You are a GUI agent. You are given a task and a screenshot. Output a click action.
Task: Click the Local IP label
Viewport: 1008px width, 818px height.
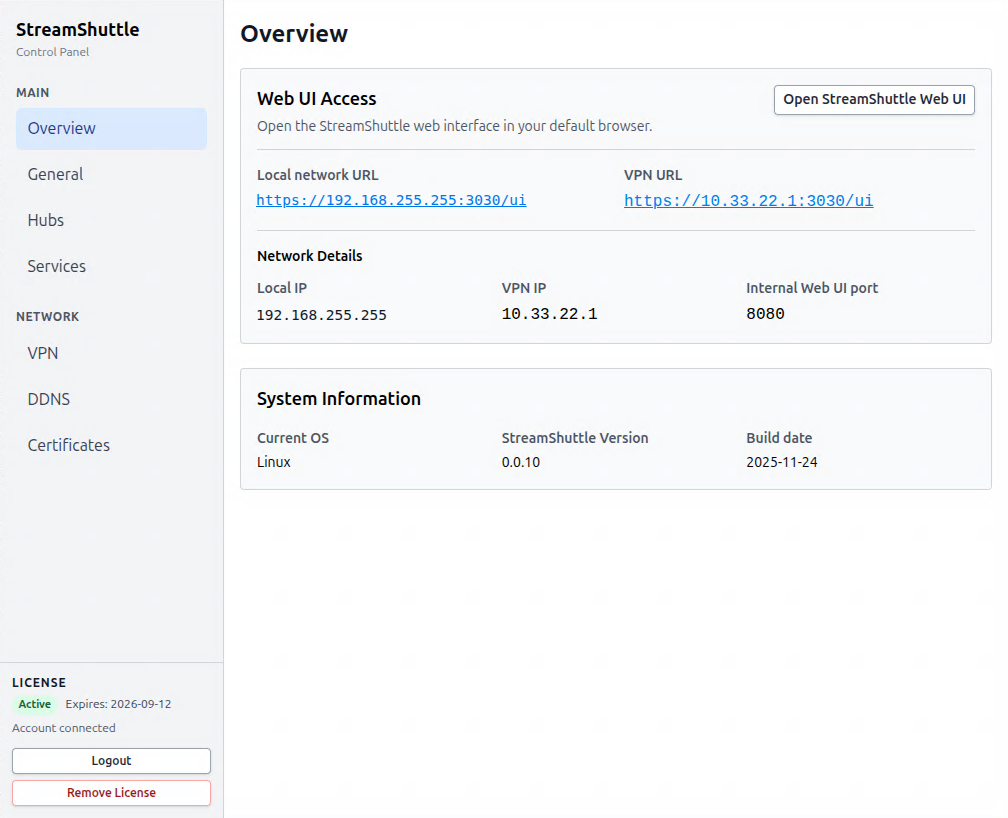pos(282,288)
